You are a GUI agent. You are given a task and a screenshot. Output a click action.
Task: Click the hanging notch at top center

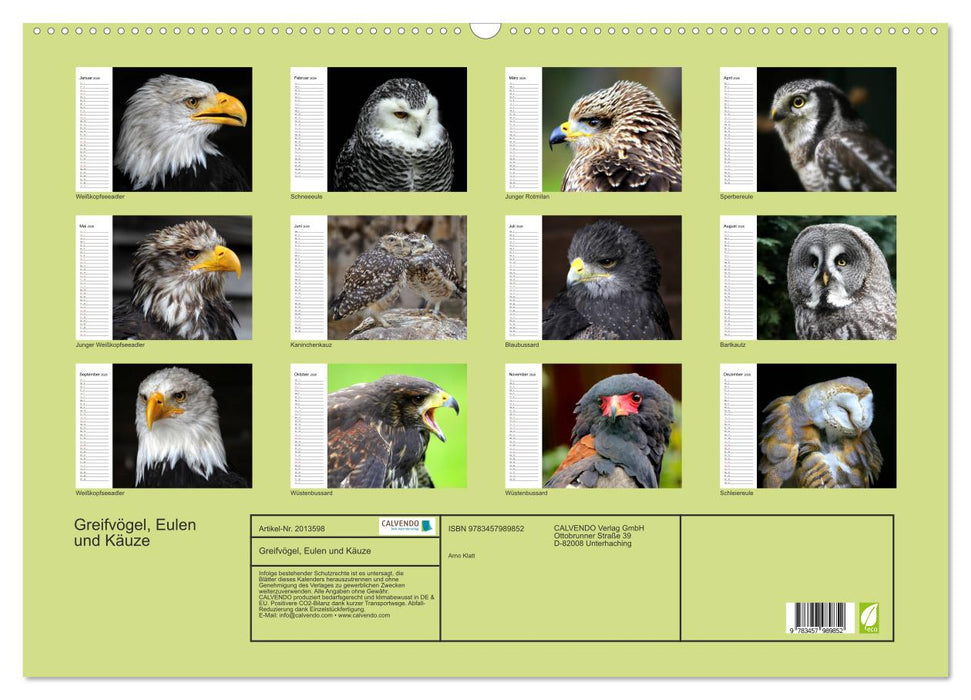click(x=485, y=31)
